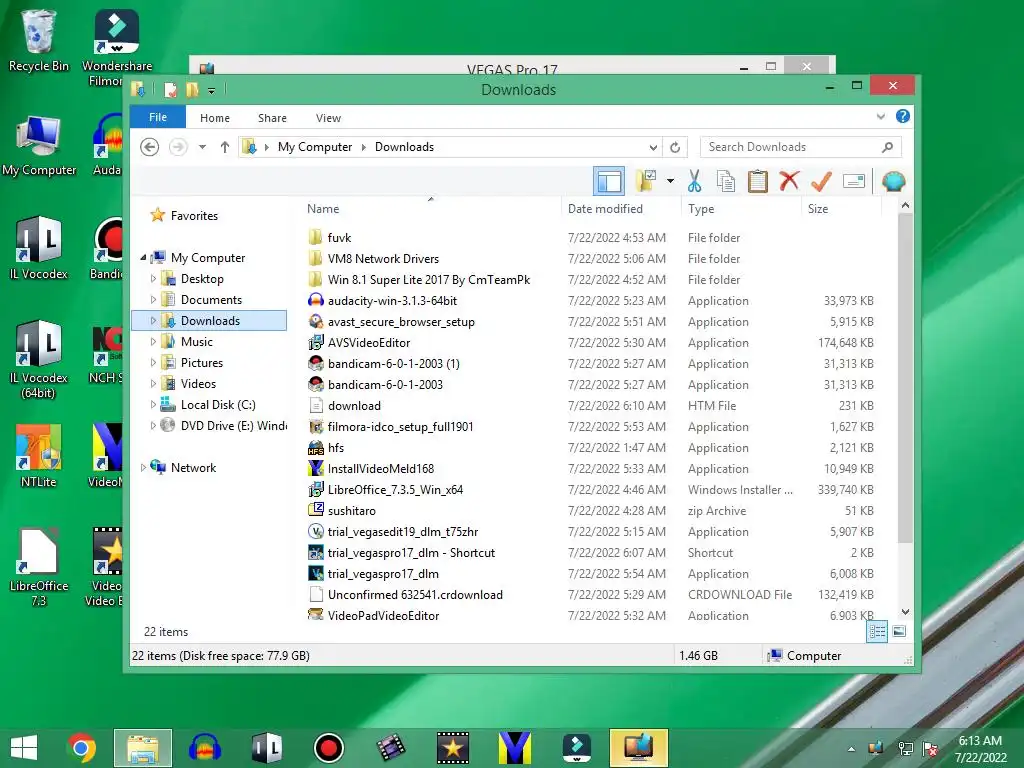Select LibreOffice_7.3.5_Win_x64 installer
Image resolution: width=1024 pixels, height=768 pixels.
[x=395, y=489]
